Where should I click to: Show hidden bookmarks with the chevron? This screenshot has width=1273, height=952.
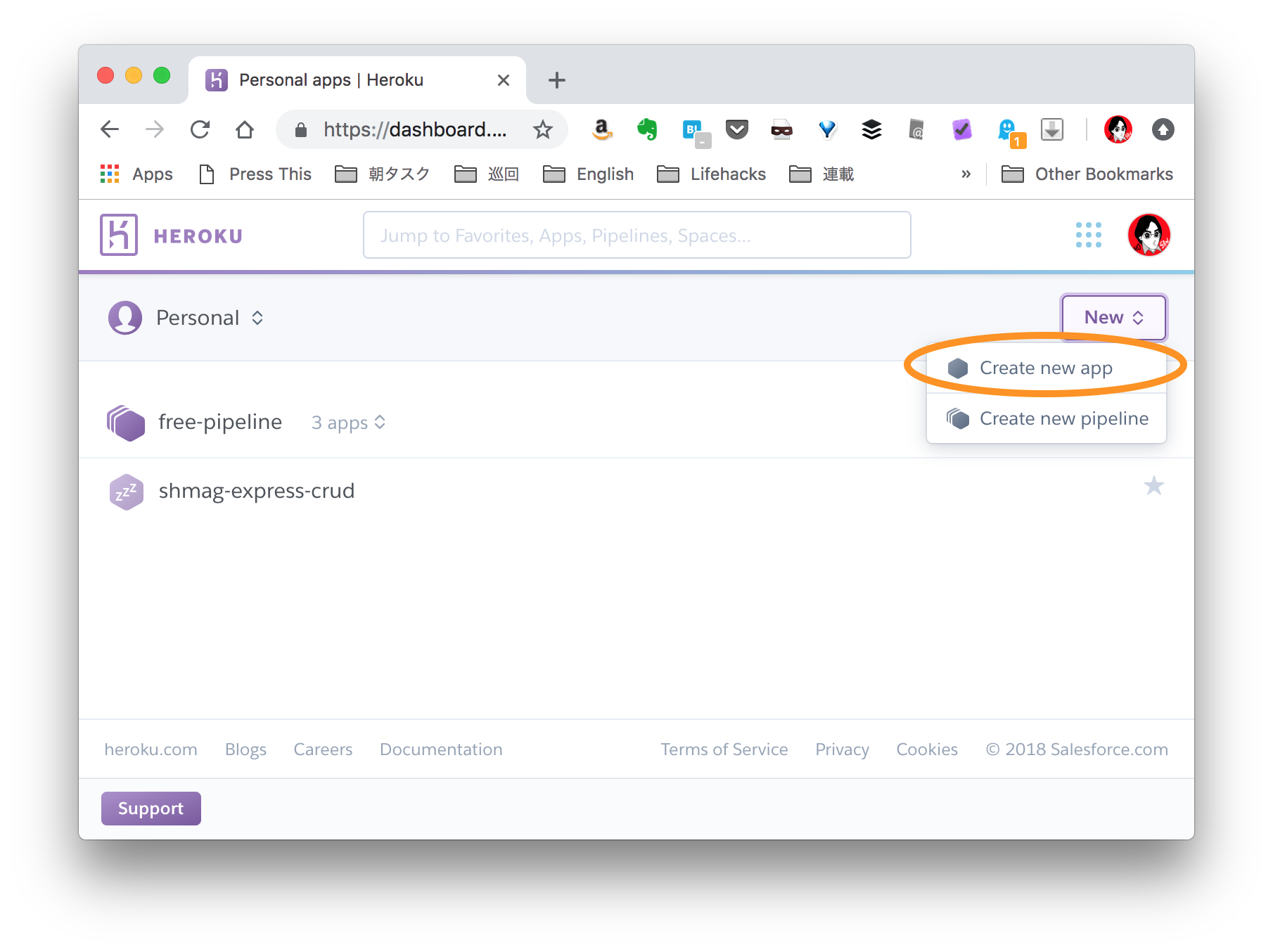966,174
